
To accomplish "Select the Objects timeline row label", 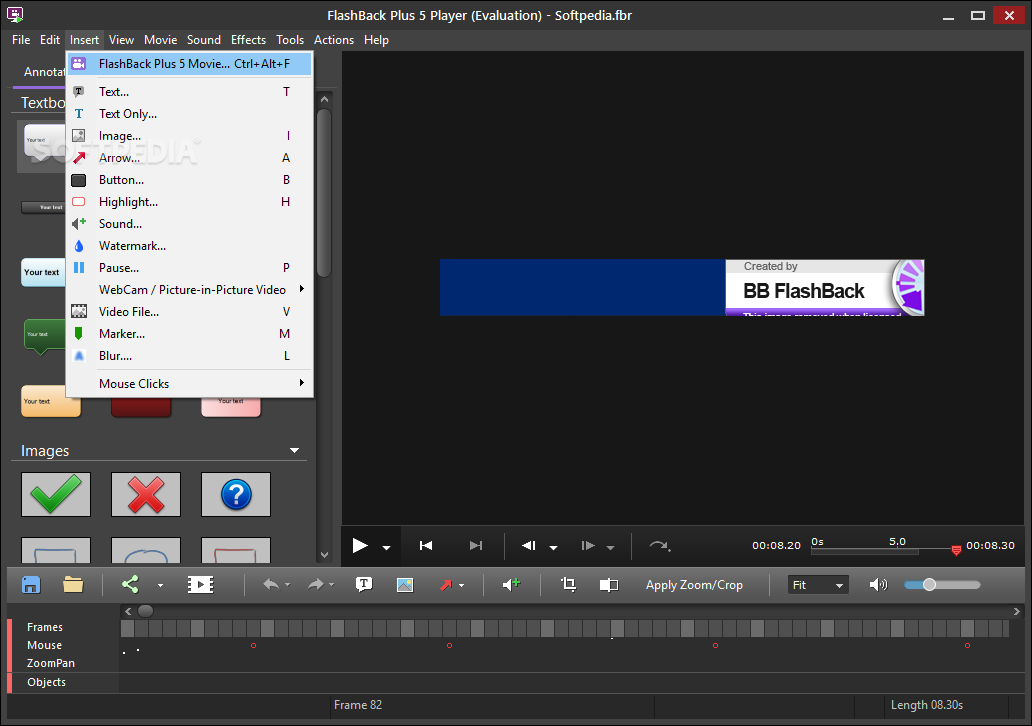I will [46, 682].
